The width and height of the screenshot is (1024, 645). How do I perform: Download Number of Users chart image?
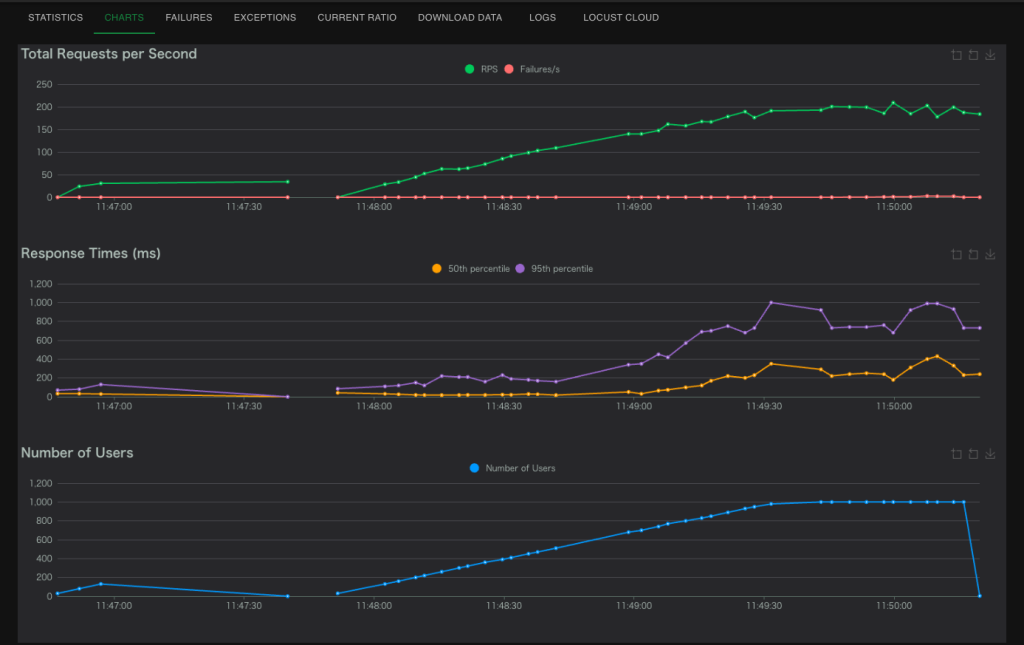point(990,453)
